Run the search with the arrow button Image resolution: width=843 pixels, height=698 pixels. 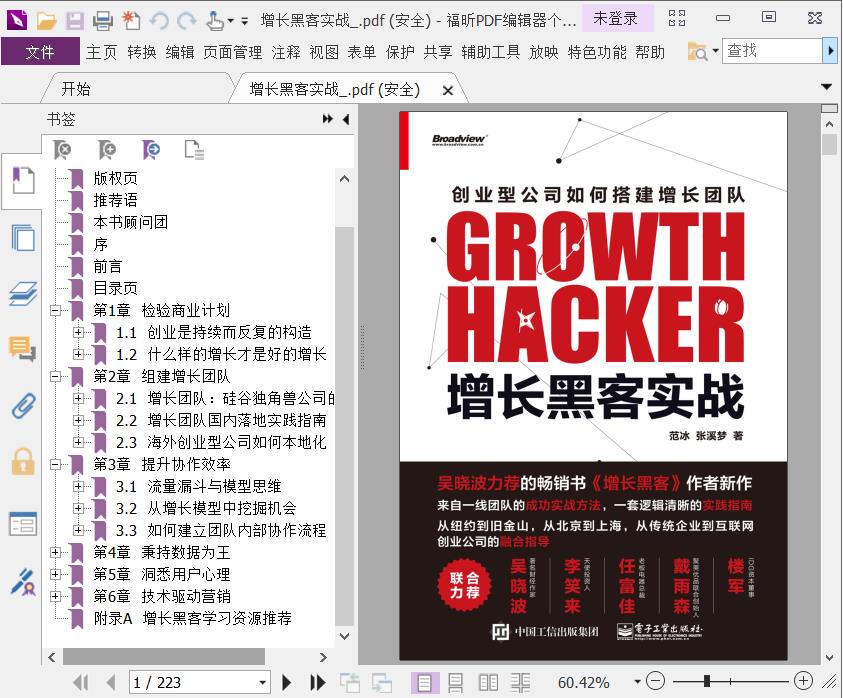click(830, 51)
